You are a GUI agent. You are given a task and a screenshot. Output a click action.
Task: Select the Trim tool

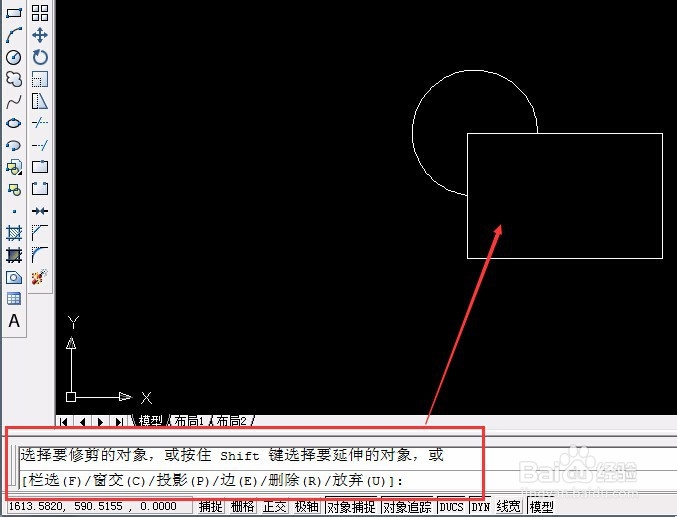tap(40, 123)
